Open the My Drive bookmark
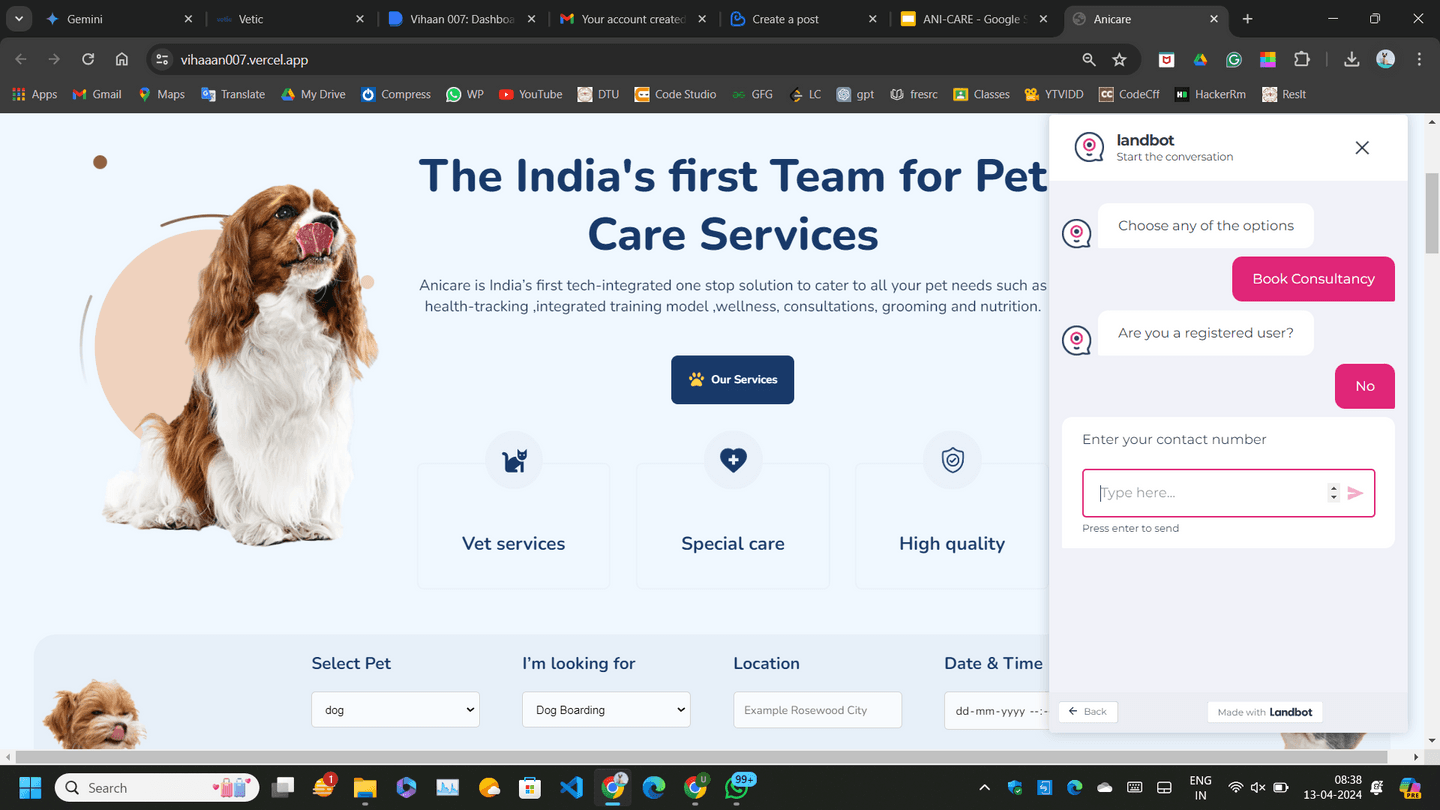 tap(313, 94)
